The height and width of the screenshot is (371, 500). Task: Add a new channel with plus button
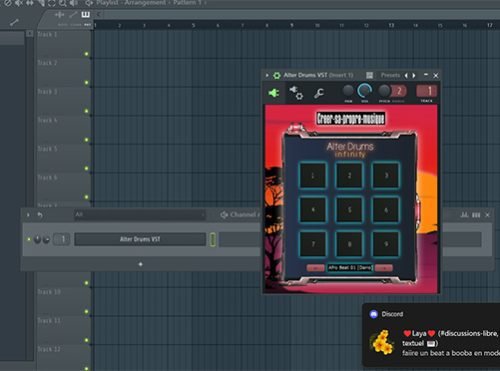140,264
